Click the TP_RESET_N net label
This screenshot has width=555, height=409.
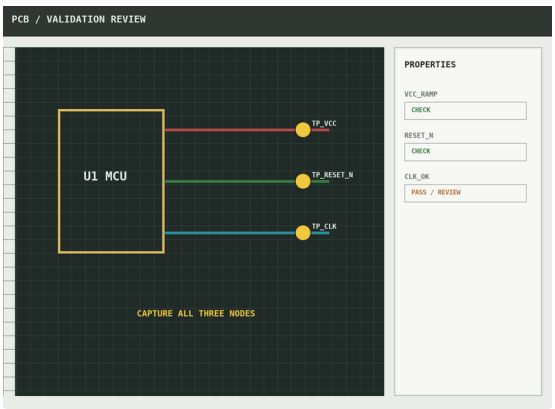332,175
